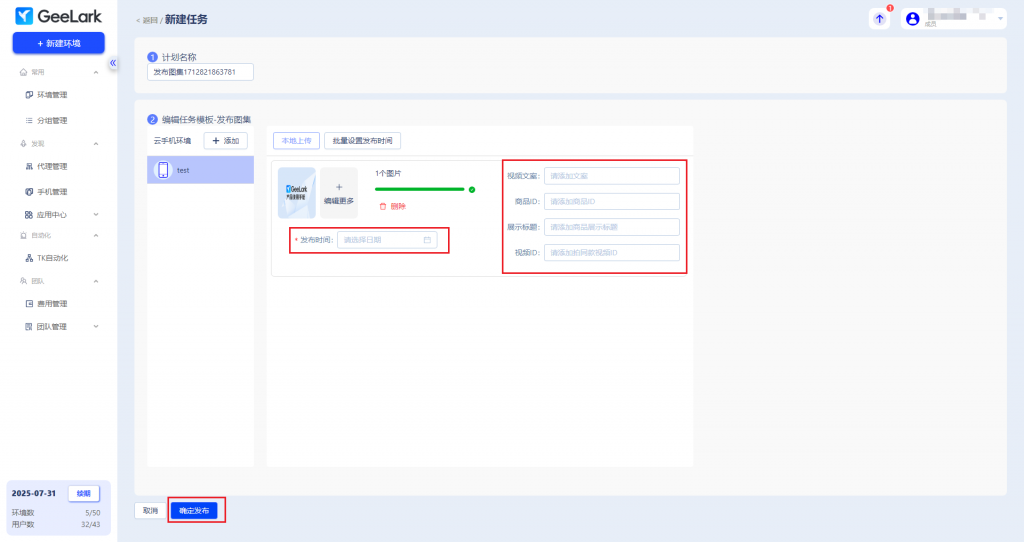Collapse the 自动化 section

point(96,236)
